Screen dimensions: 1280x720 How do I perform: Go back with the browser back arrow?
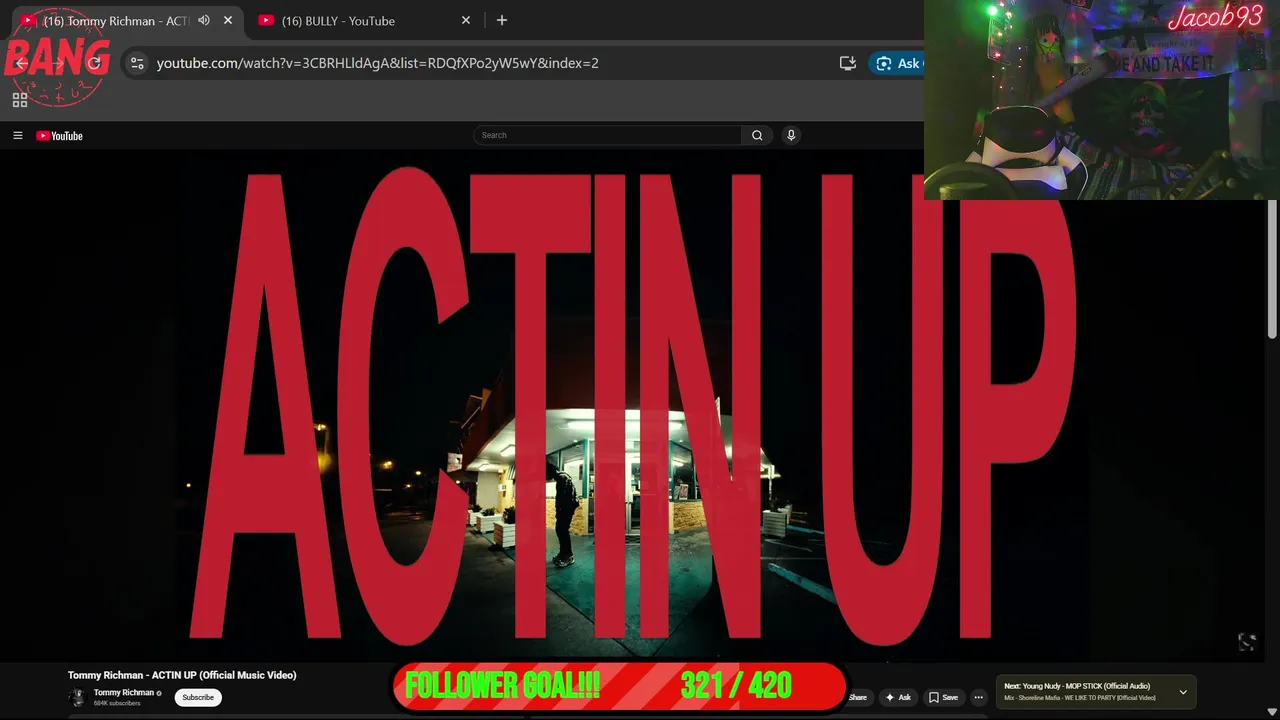22,63
